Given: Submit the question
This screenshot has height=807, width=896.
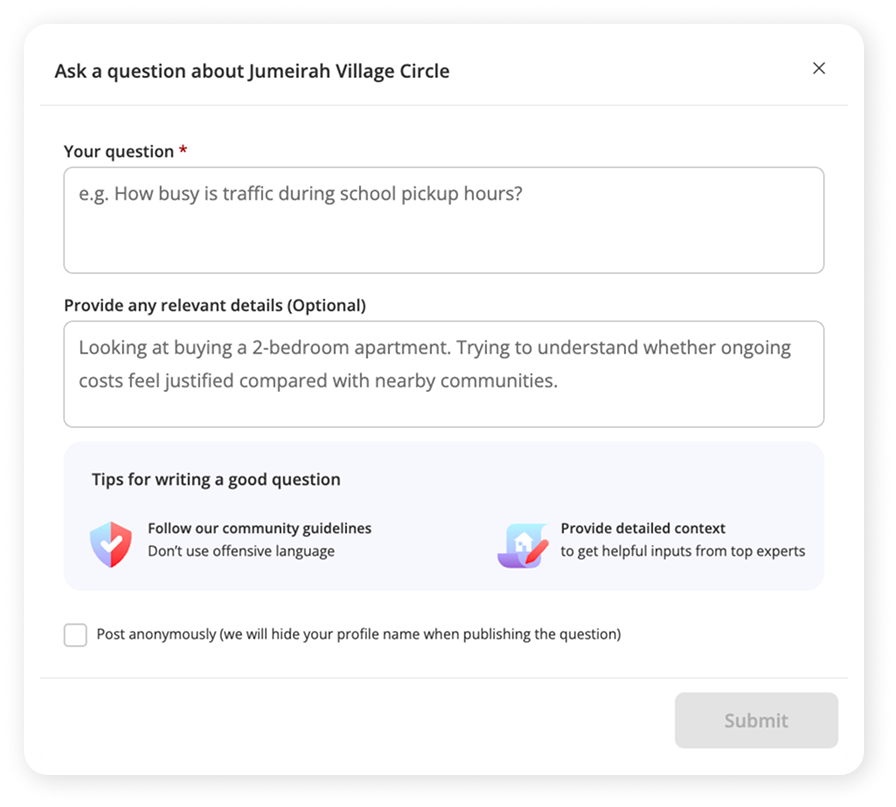Looking at the screenshot, I should (756, 720).
